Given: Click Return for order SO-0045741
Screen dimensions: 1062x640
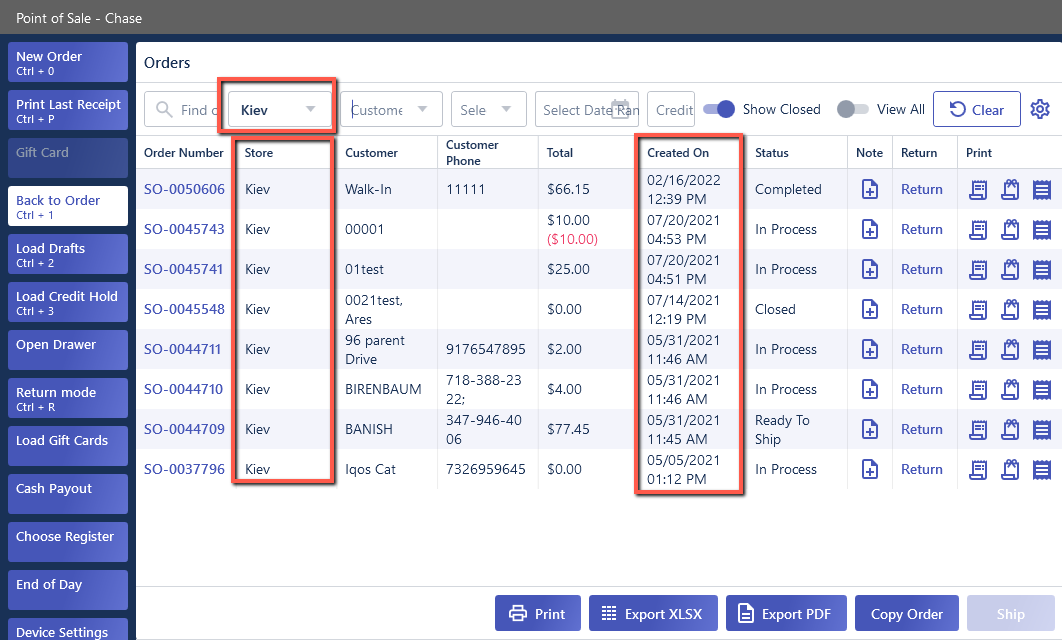Looking at the screenshot, I should pos(921,270).
